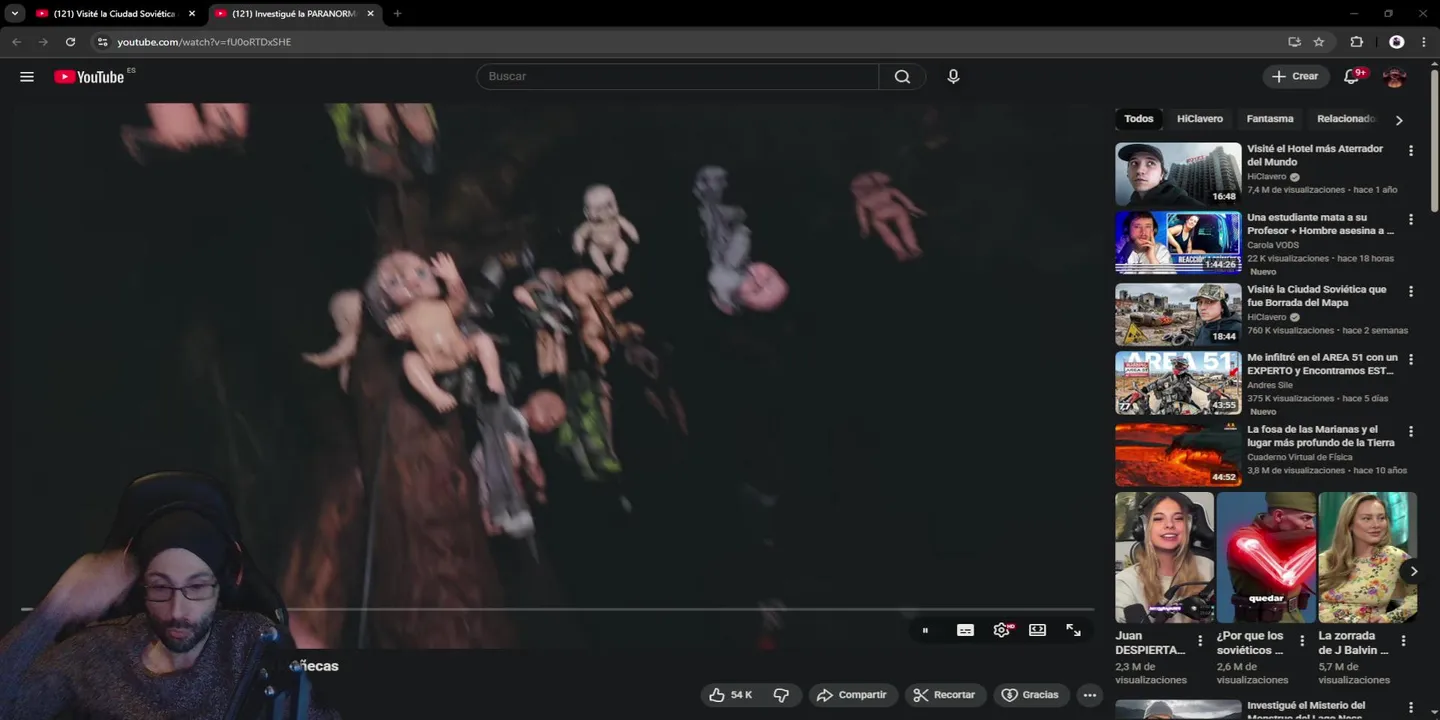Open thumbnail of Hotel más Aterrador video
The image size is (1440, 720).
pos(1178,174)
